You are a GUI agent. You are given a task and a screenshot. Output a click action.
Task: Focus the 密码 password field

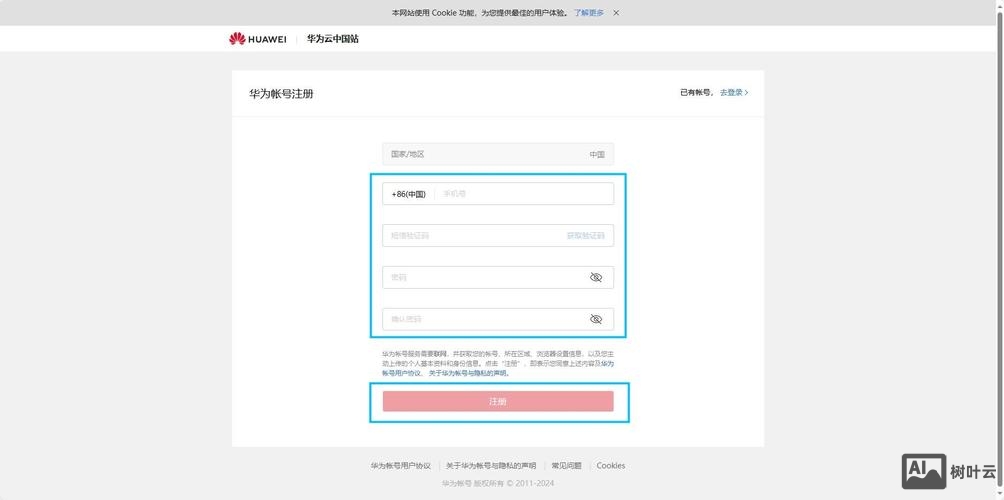tap(498, 277)
